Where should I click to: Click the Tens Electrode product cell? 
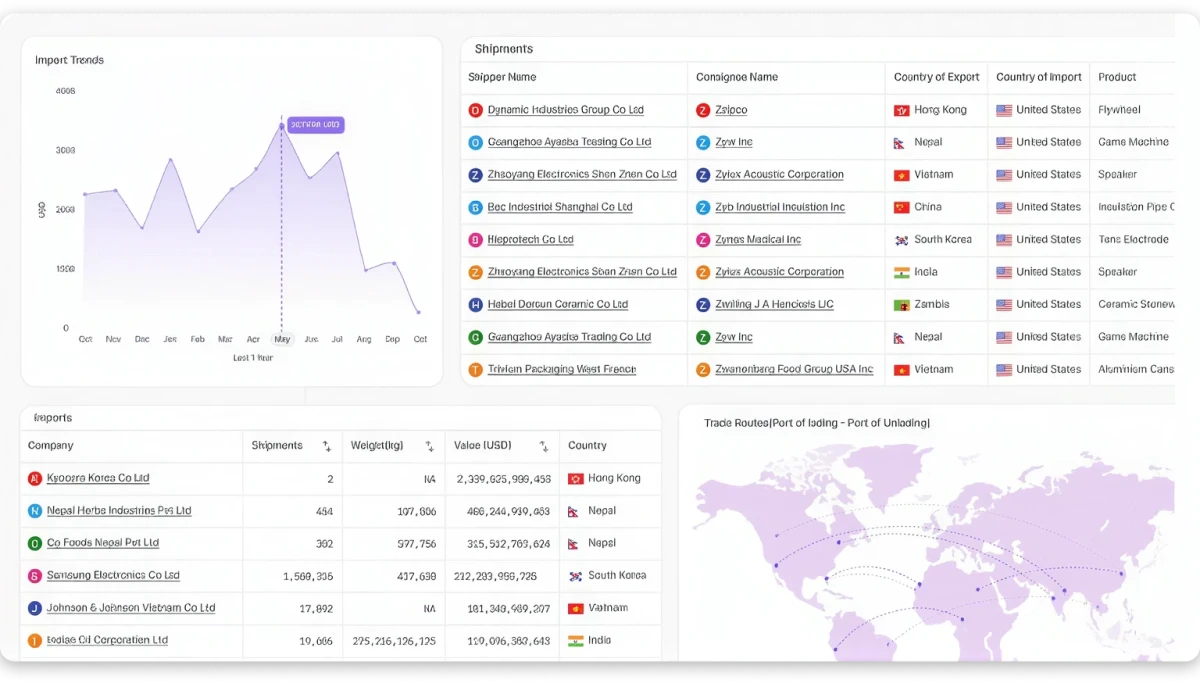pos(1133,240)
